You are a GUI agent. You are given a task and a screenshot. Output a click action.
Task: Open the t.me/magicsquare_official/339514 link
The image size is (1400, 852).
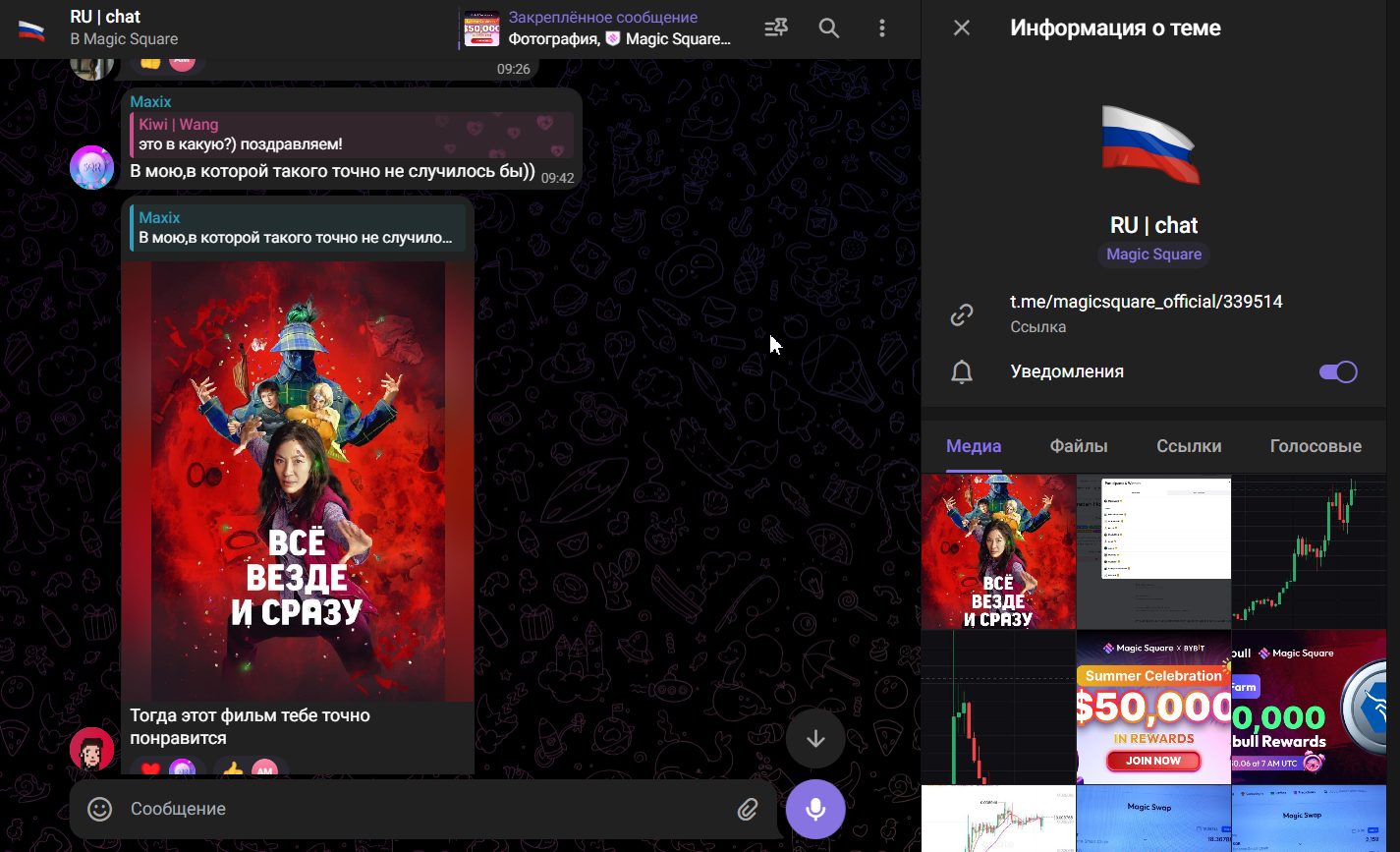point(1147,302)
